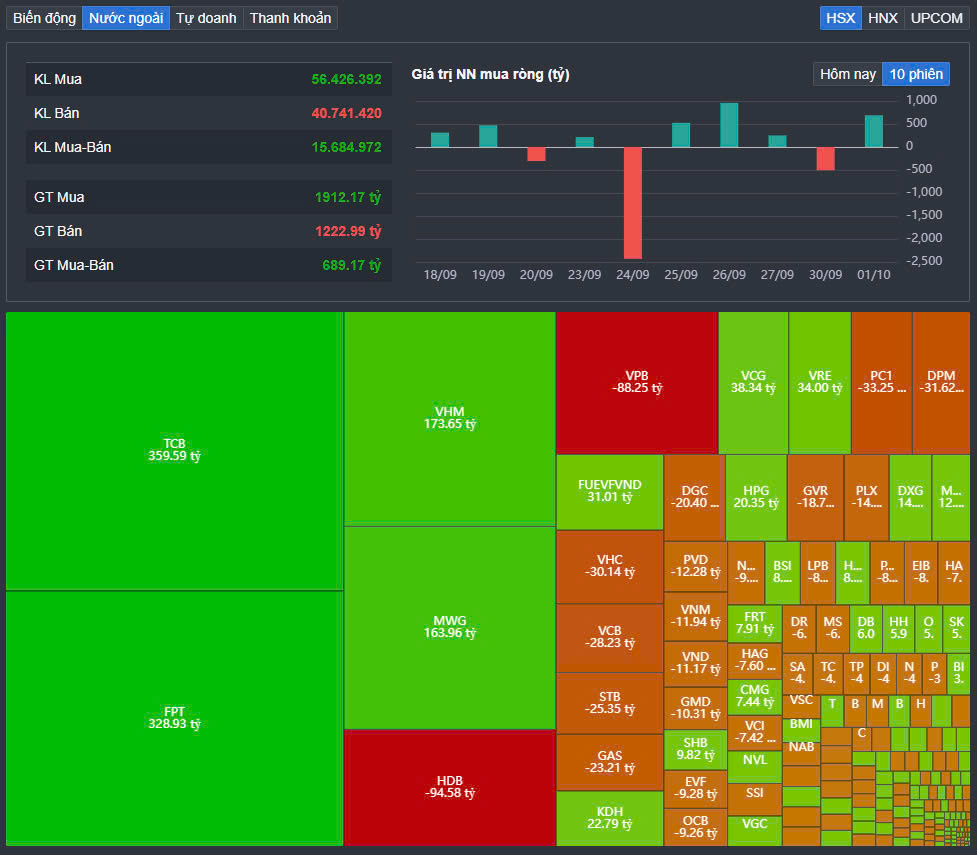Click the DXG treemap tile

tap(910, 497)
